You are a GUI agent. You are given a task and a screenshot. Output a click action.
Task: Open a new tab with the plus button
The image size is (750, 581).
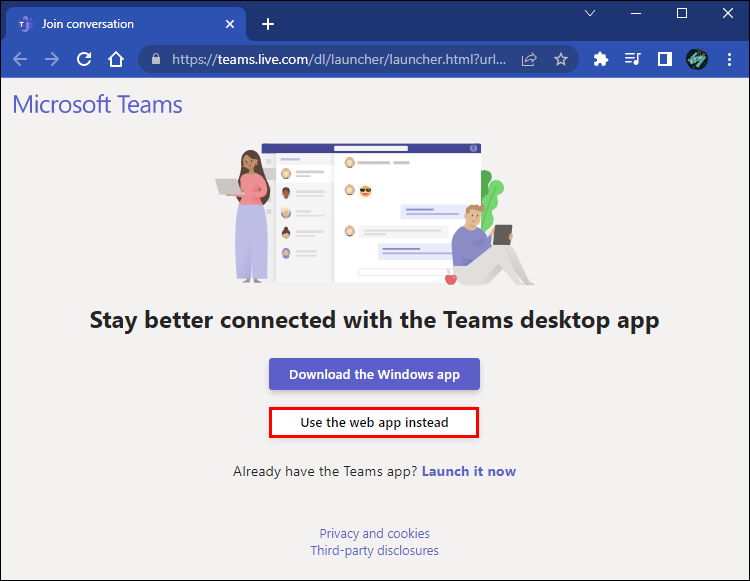click(268, 24)
